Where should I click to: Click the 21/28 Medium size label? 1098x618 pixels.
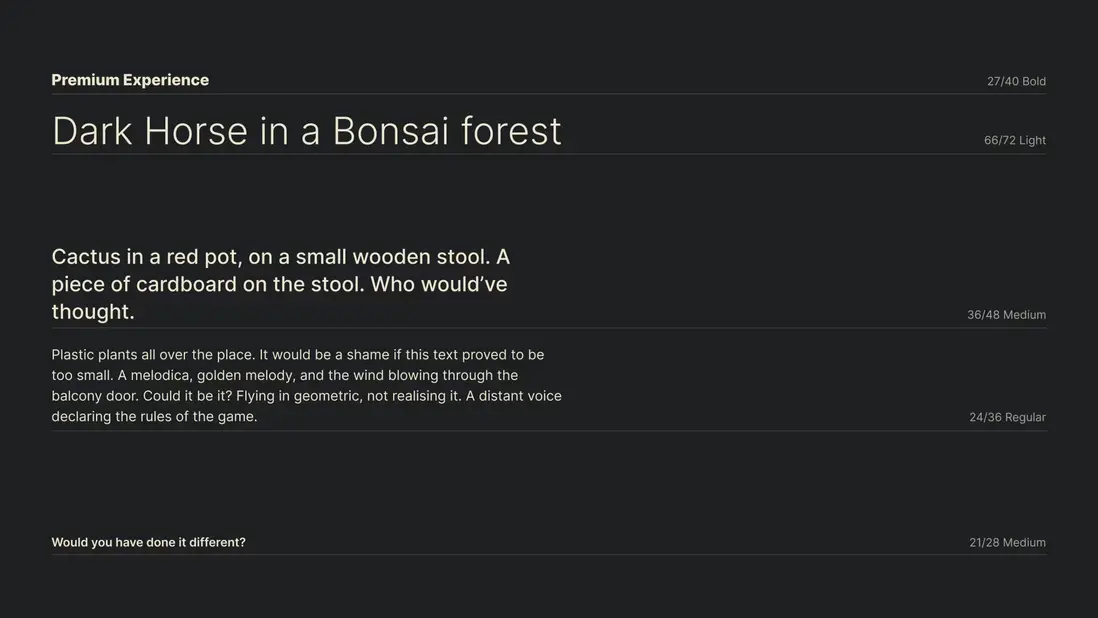1007,543
